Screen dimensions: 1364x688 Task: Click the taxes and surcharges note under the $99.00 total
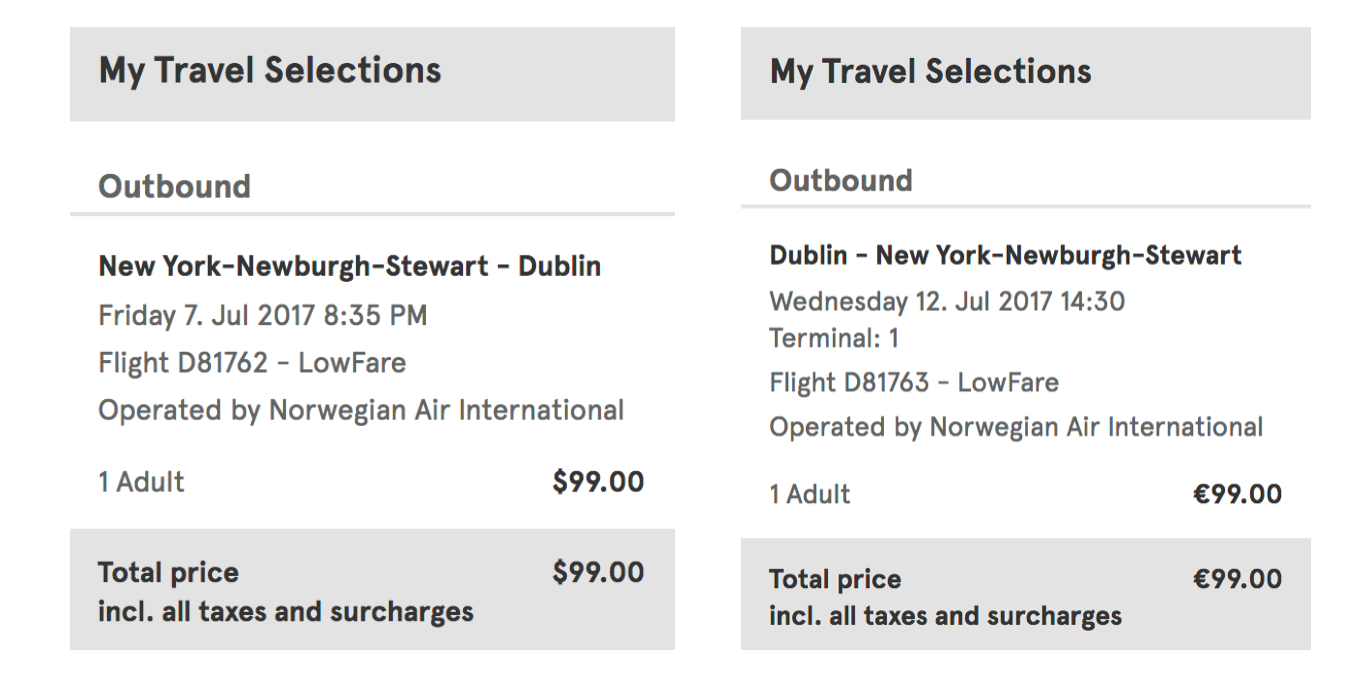pos(285,611)
